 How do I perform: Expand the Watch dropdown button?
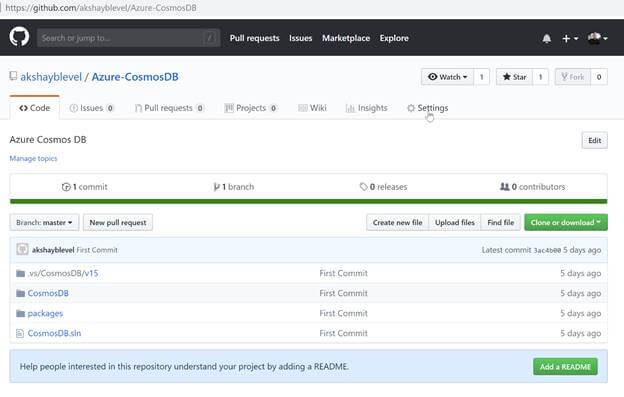coord(447,77)
